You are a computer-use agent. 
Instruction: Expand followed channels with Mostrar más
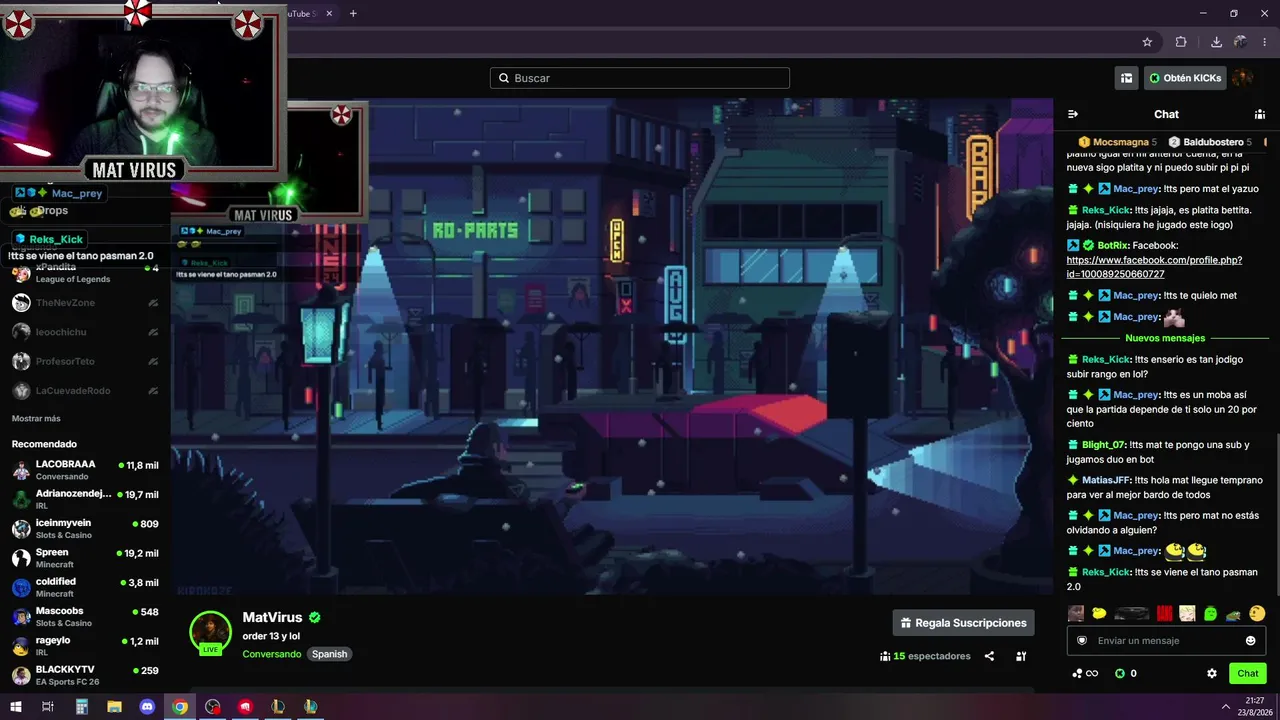pyautogui.click(x=36, y=418)
